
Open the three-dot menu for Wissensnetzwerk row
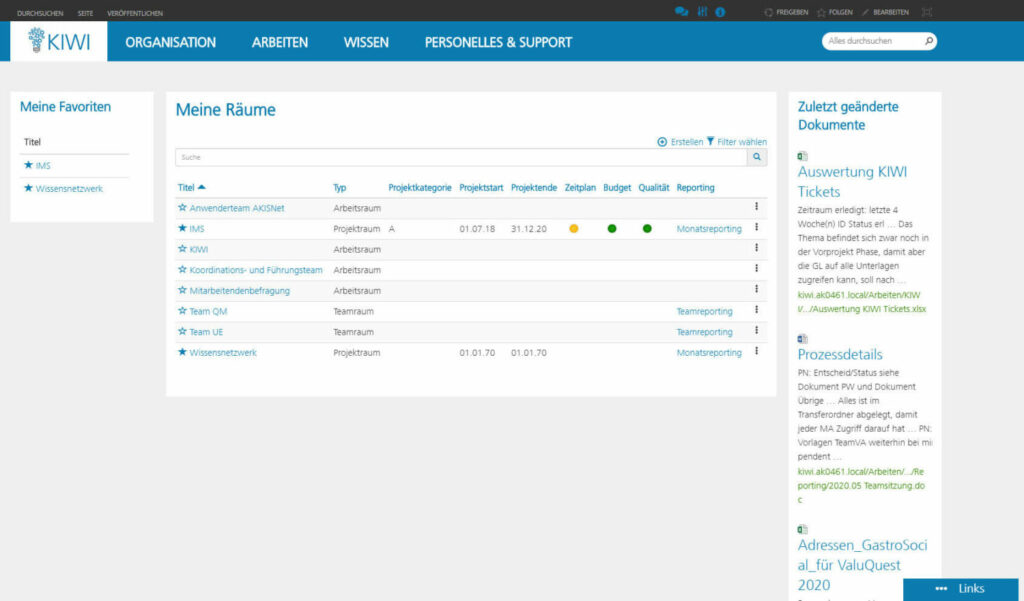756,352
